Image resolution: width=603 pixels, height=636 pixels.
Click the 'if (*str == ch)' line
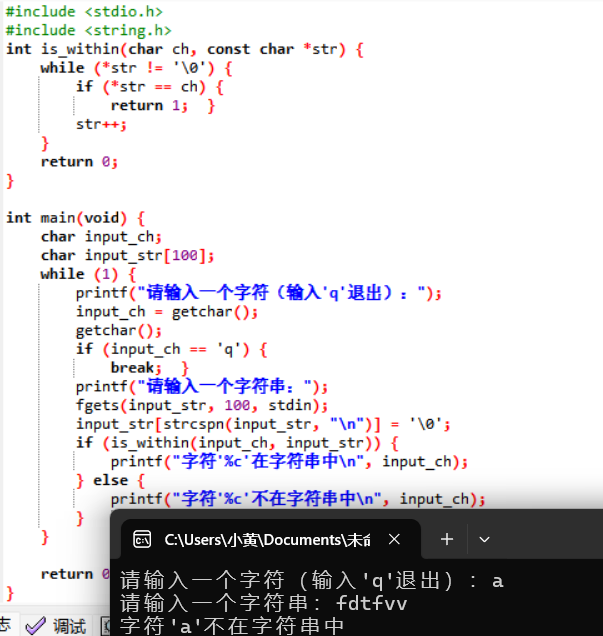point(150,87)
